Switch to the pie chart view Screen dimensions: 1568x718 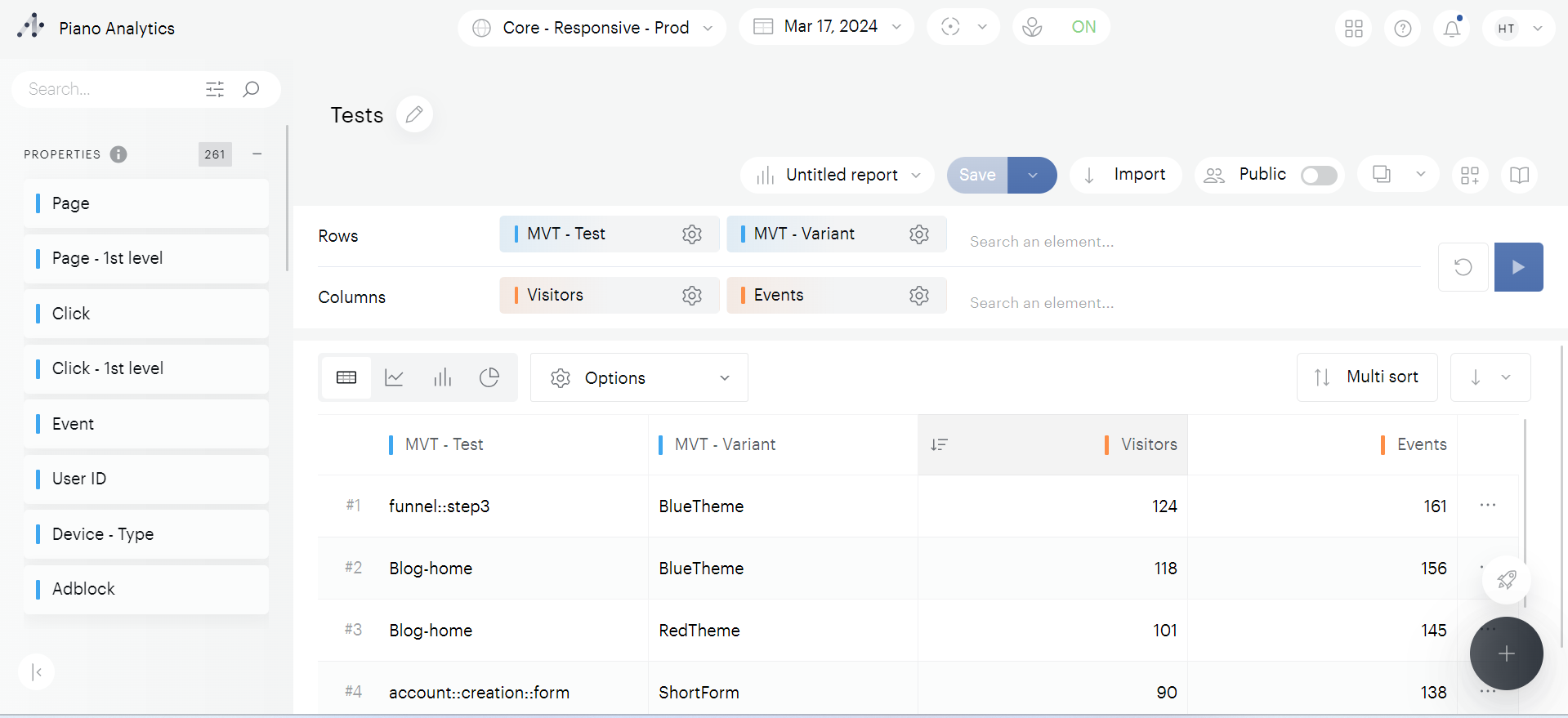(489, 377)
